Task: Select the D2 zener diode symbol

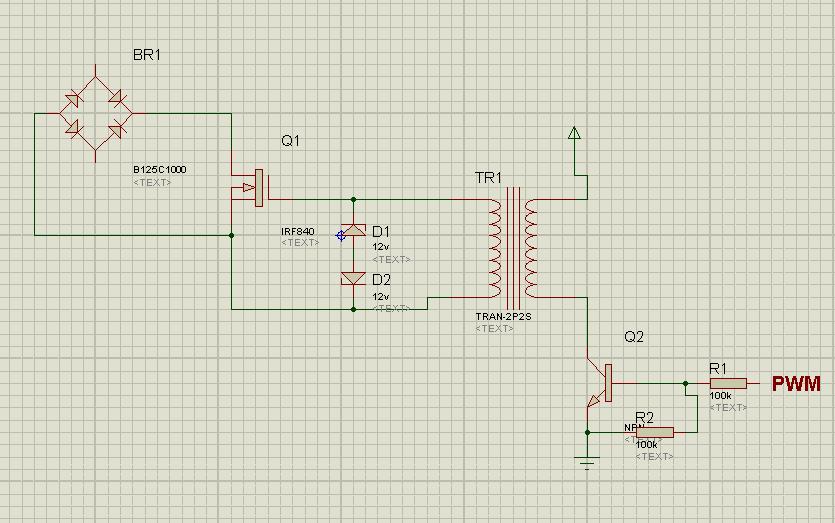Action: click(x=354, y=279)
